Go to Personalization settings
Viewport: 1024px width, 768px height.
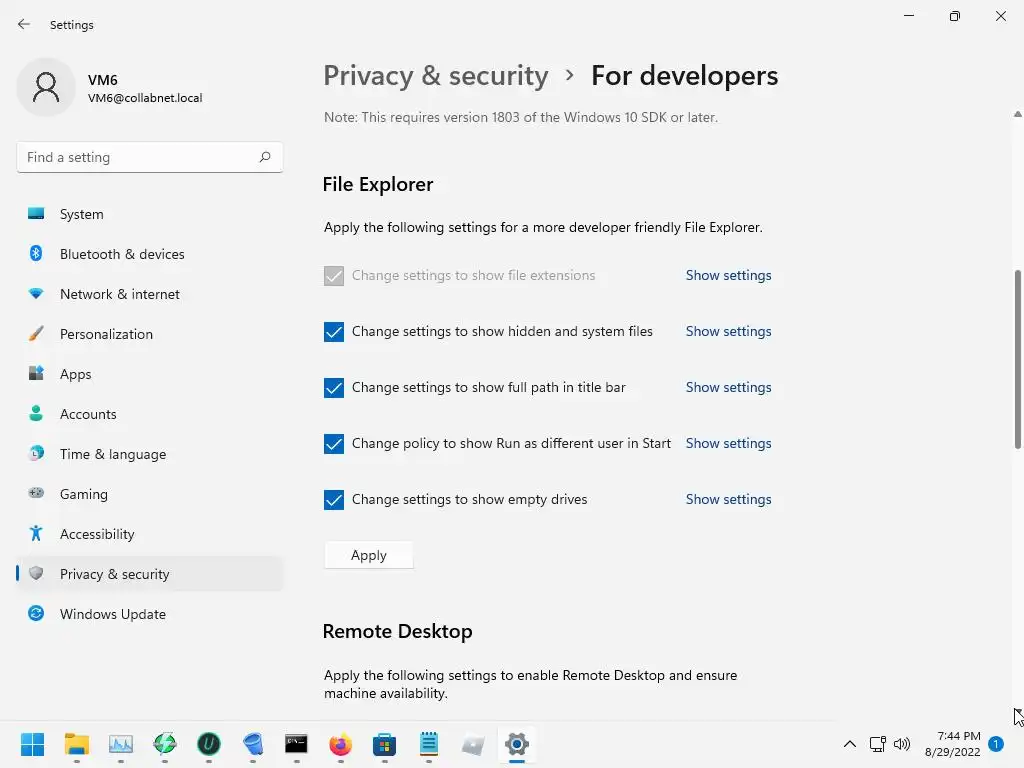[x=106, y=334]
